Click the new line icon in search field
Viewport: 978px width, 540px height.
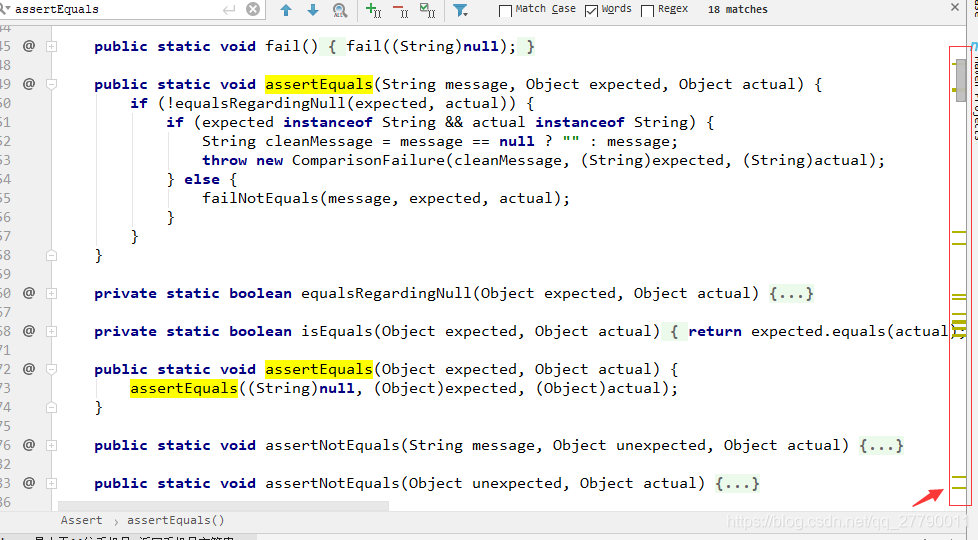tap(229, 9)
